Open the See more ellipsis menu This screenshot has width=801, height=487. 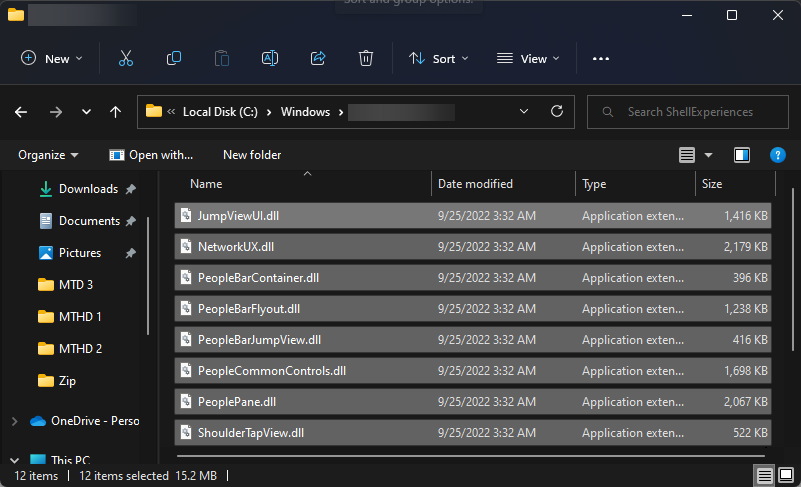point(601,58)
